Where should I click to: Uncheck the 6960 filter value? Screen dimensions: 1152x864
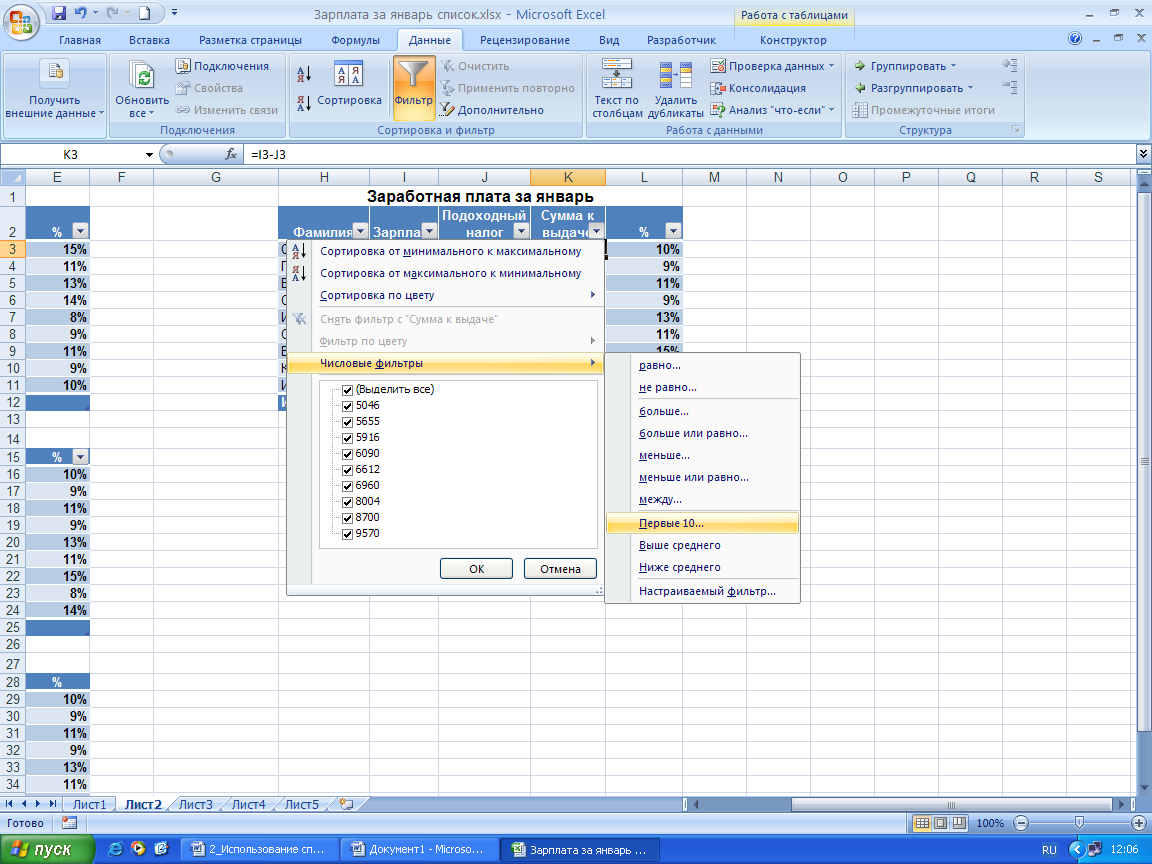[348, 486]
